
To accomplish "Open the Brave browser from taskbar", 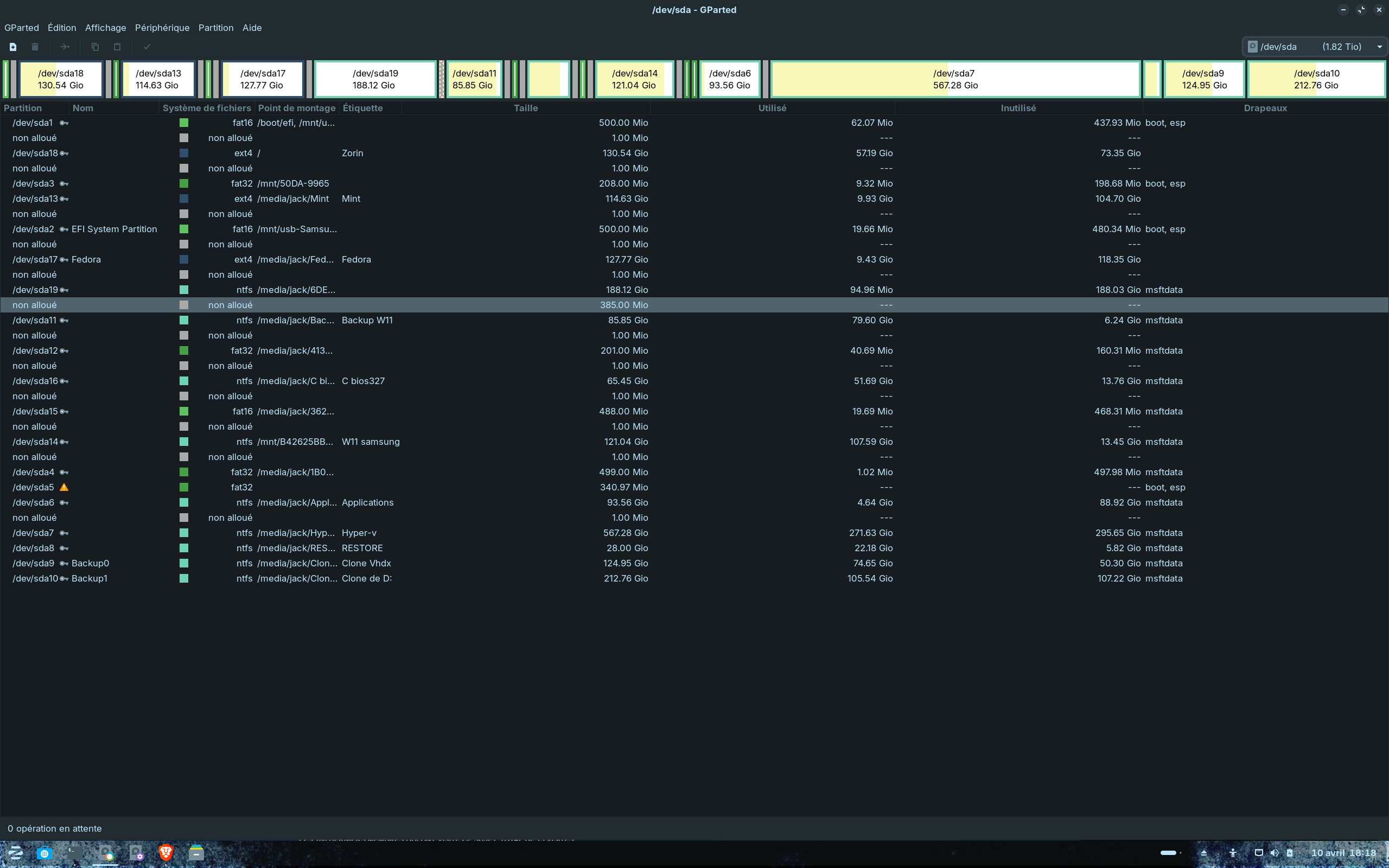I will (166, 852).
